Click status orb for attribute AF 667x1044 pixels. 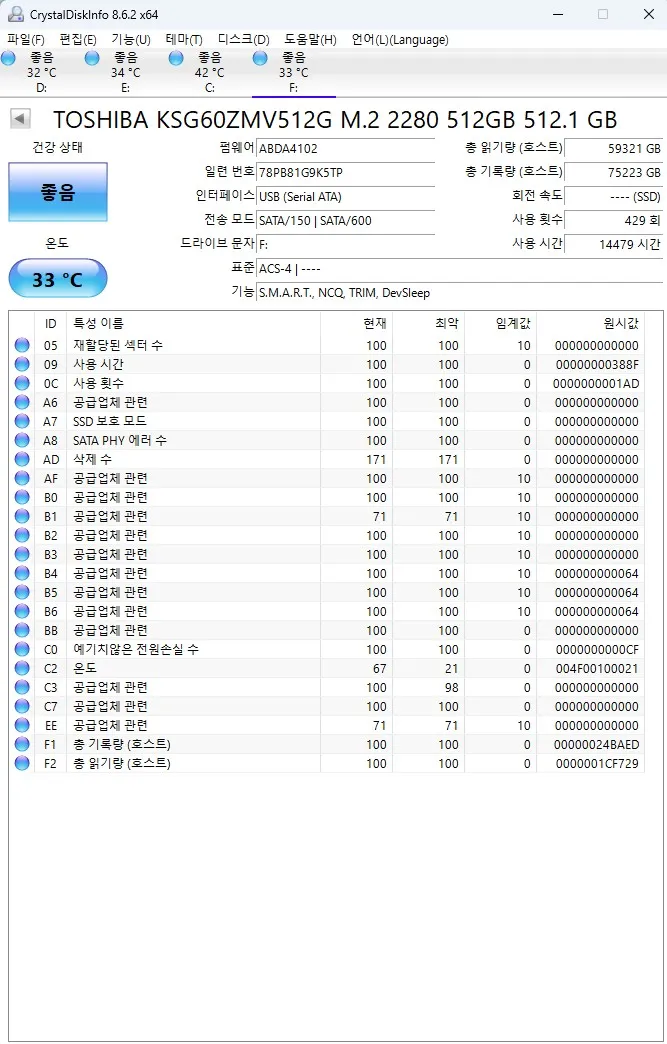(x=22, y=478)
